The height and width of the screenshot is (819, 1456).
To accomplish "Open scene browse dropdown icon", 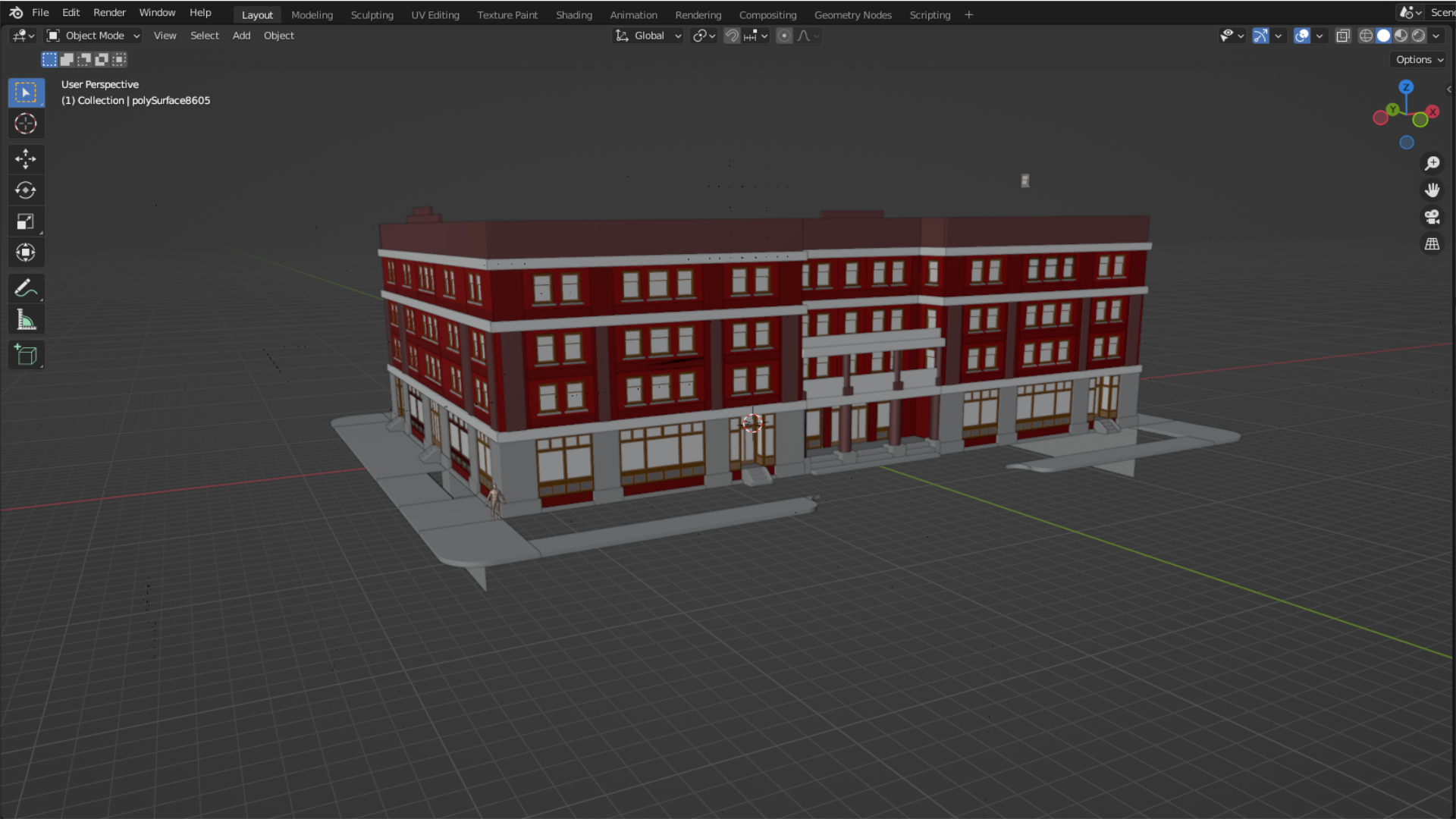I will [1410, 12].
